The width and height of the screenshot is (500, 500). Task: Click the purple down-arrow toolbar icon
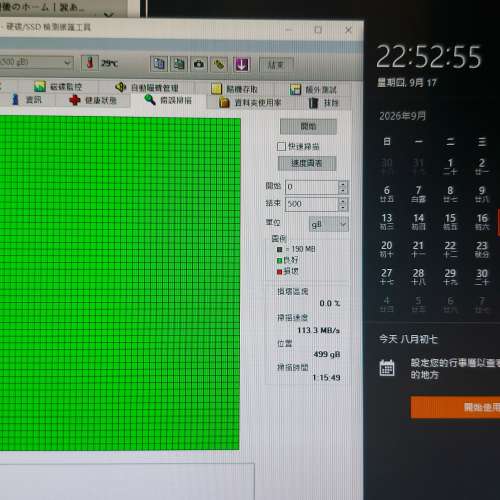click(241, 64)
